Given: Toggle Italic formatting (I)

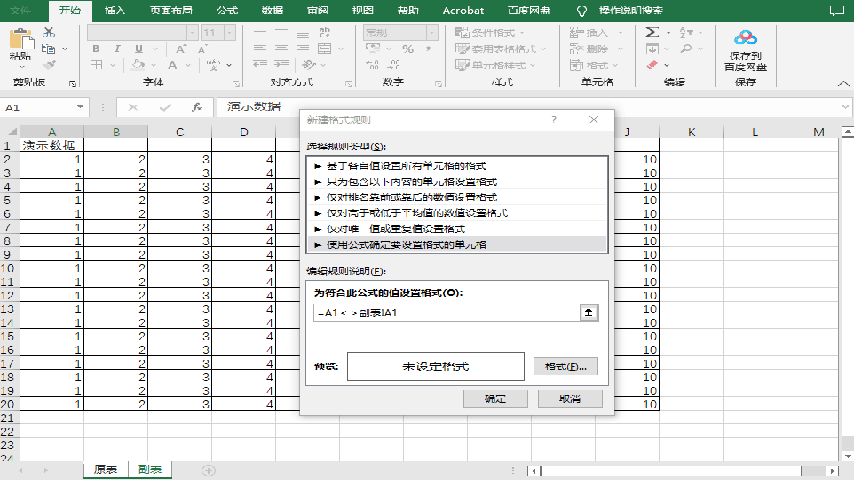Looking at the screenshot, I should [117, 49].
